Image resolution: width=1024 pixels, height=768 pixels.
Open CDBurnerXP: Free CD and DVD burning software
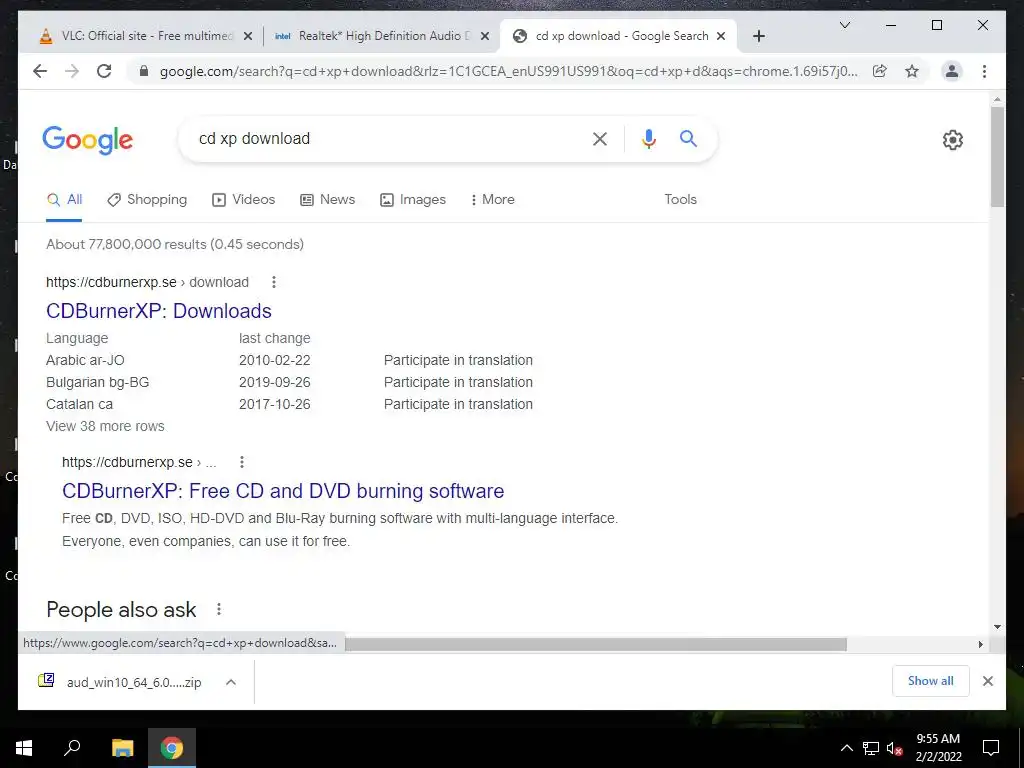tap(283, 491)
